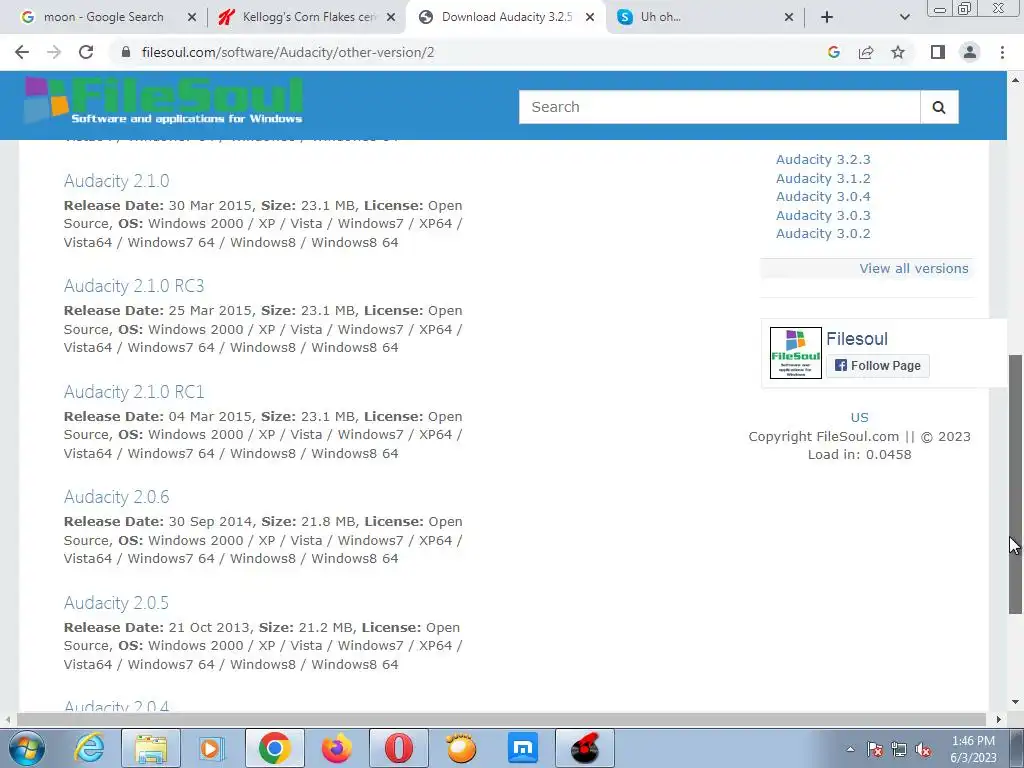Open Audacity 2.1.0 link
Screen dimensions: 1024x768
(116, 181)
